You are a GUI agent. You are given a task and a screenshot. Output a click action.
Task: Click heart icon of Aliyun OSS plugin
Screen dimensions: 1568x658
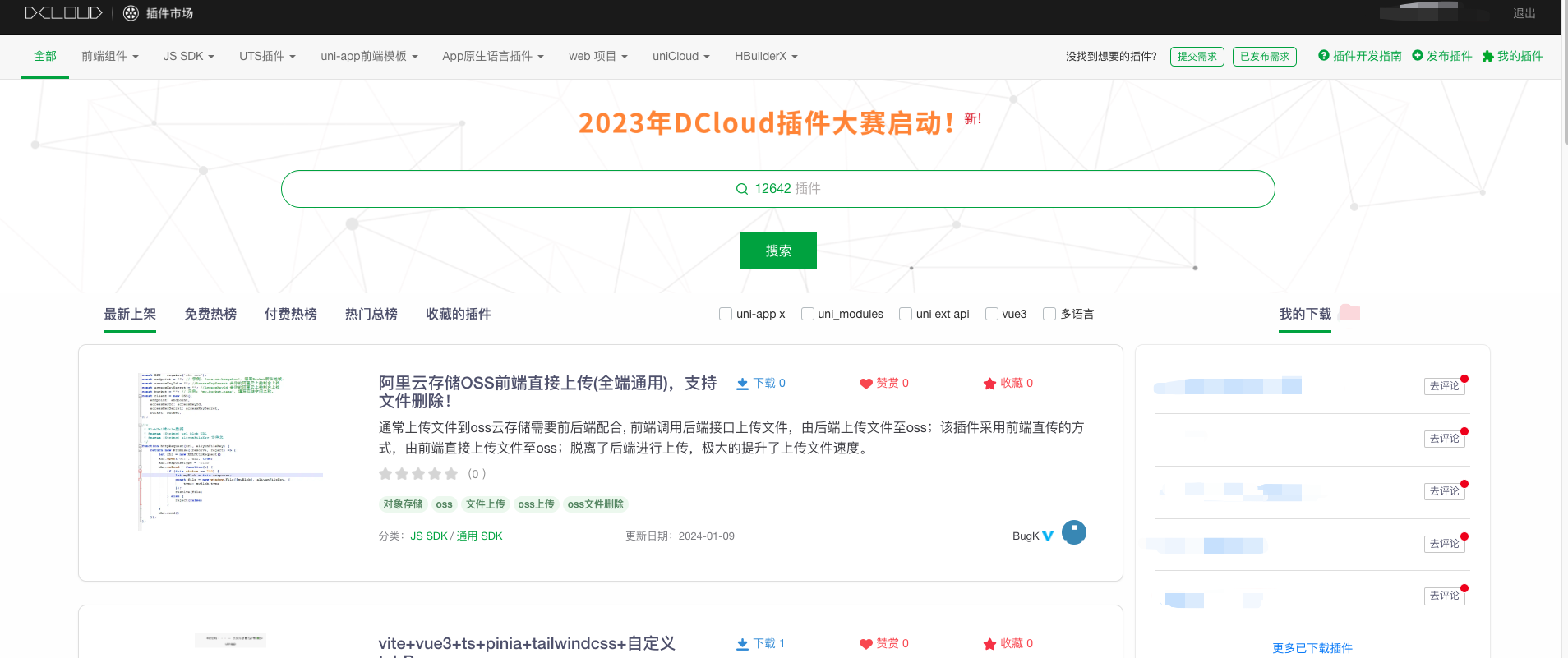click(865, 384)
